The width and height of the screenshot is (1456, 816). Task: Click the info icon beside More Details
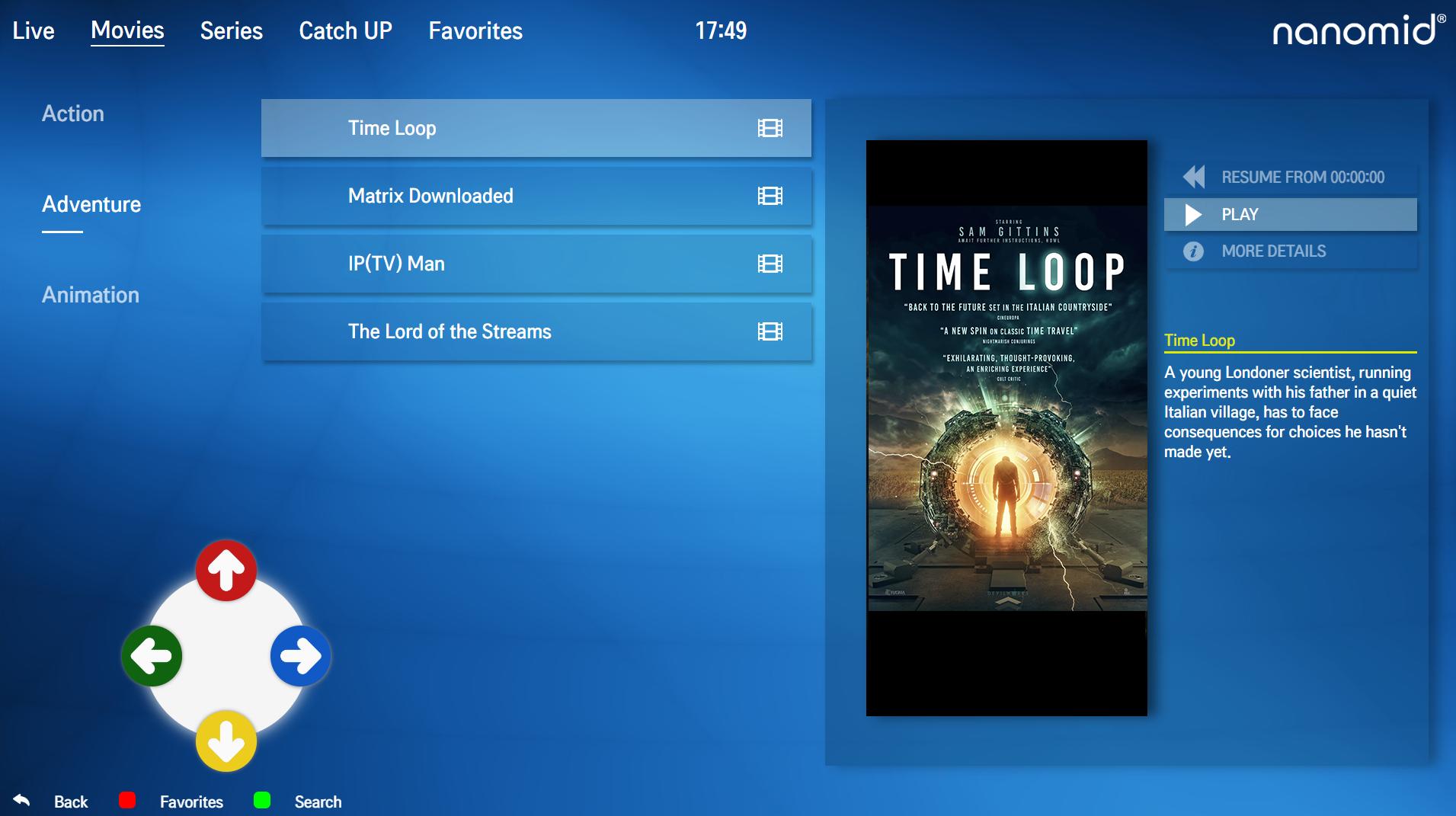(x=1193, y=251)
